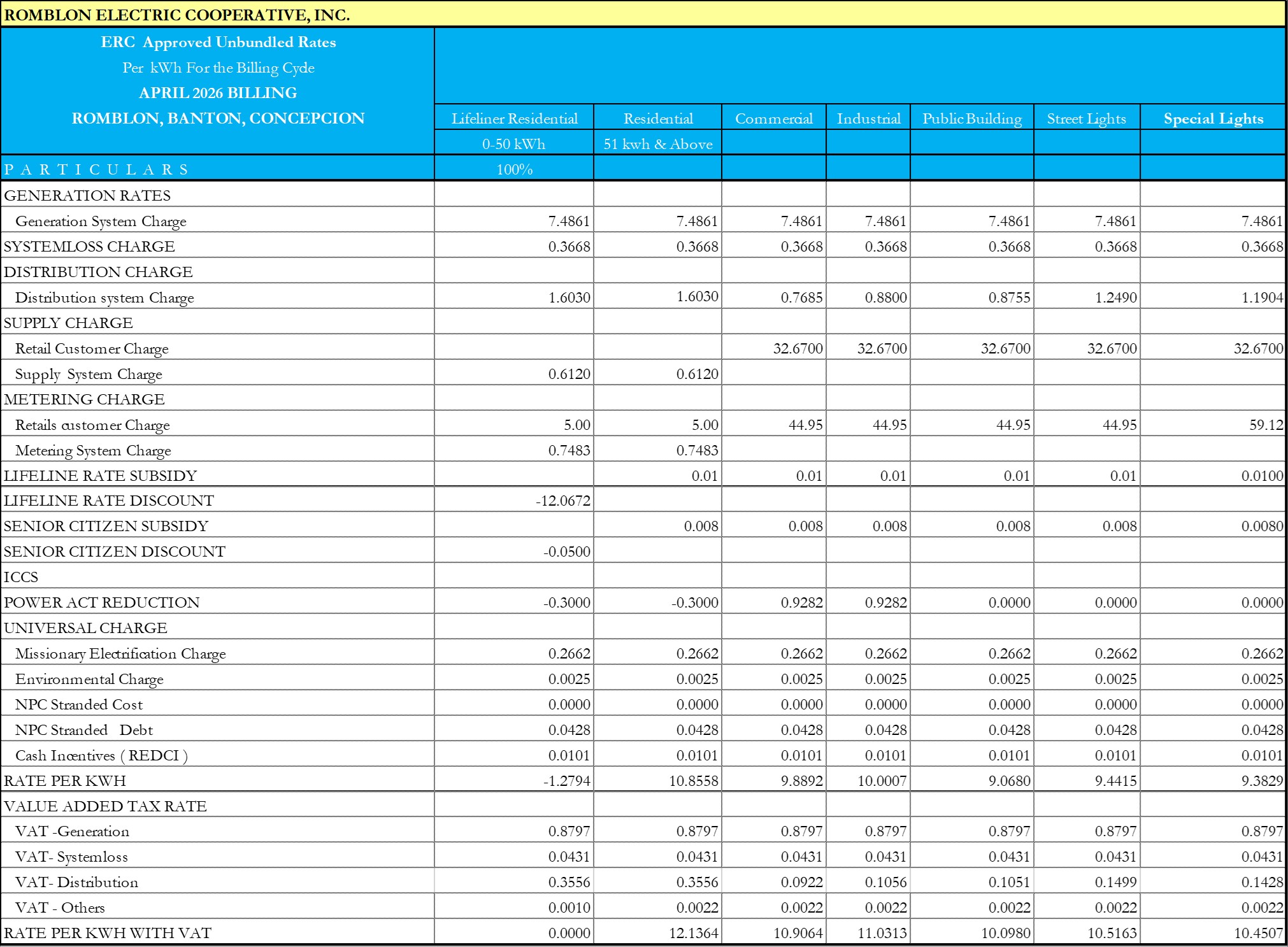Click the SYSTEMLOSS CHARGE row label
Viewport: 1288px width, 947px height.
[89, 246]
